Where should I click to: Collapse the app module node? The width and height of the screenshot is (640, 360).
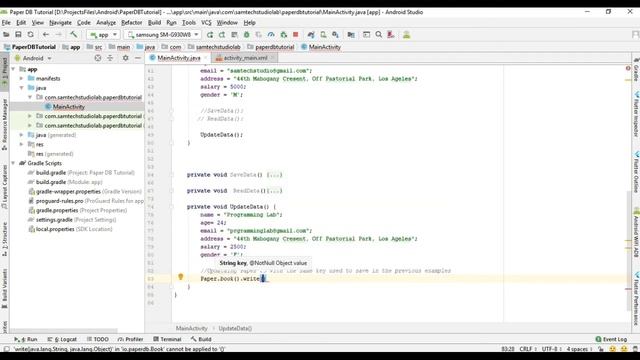point(13,69)
